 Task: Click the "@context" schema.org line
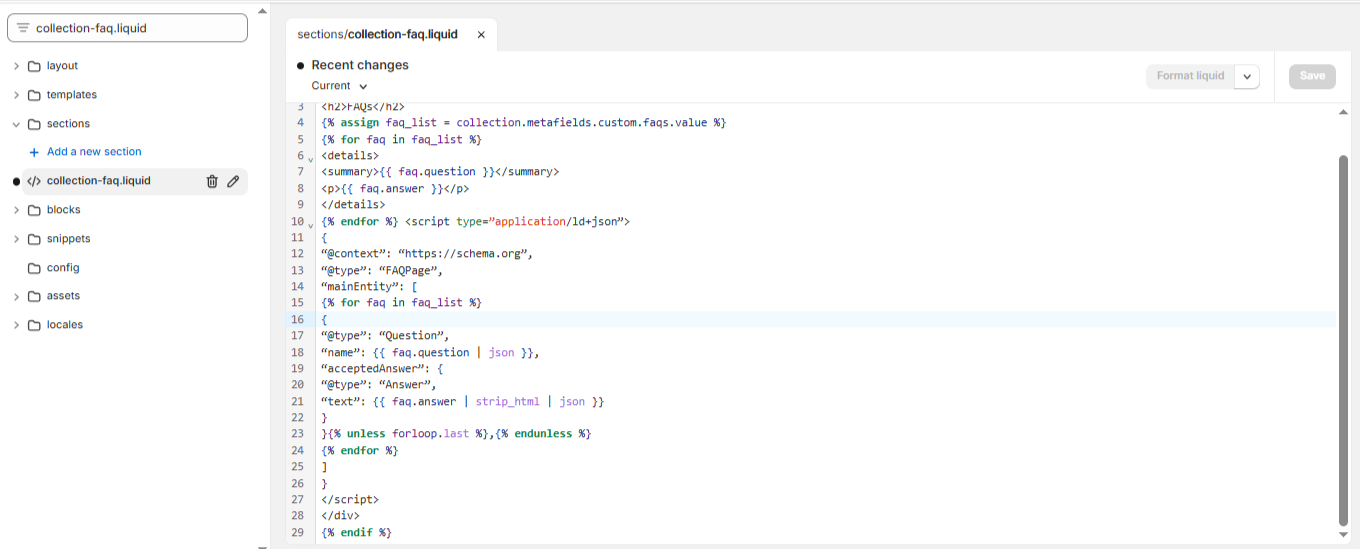pyautogui.click(x=427, y=254)
